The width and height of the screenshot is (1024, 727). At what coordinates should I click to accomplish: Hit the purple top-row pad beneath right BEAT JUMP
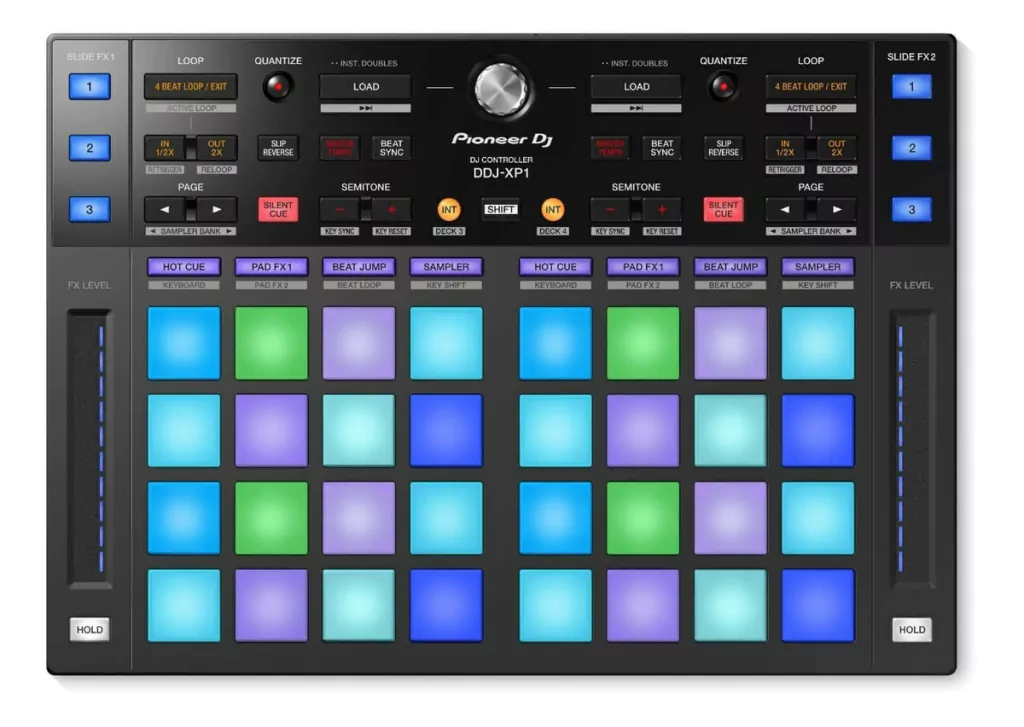pyautogui.click(x=730, y=343)
